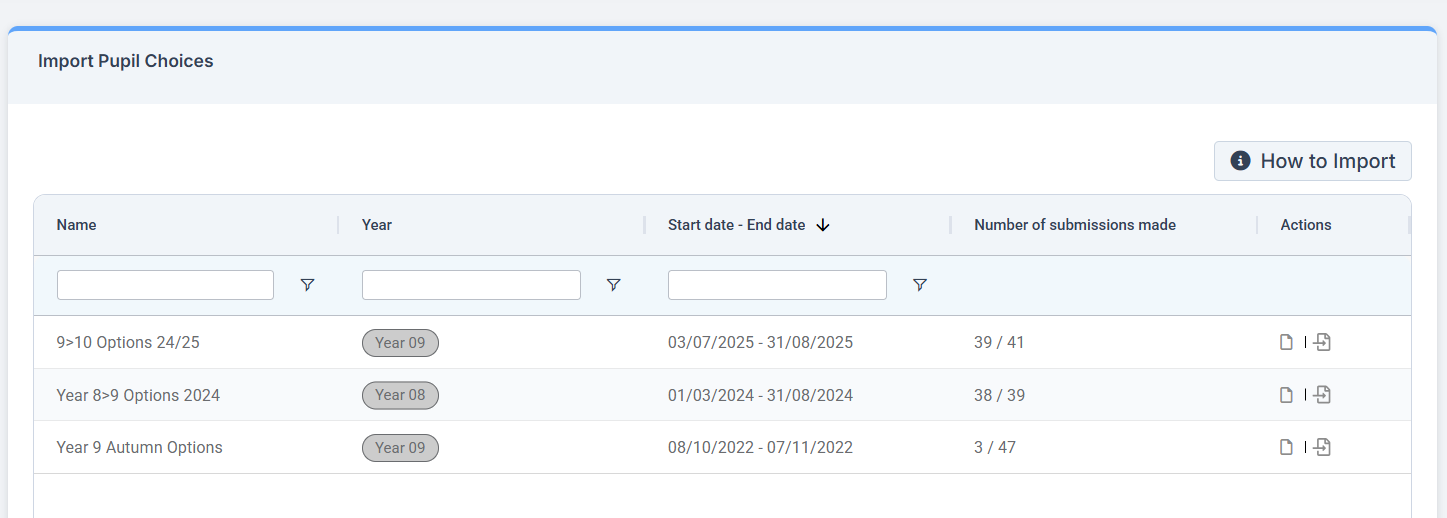Click document icon for Year 8>9 Options 2024

[1287, 395]
